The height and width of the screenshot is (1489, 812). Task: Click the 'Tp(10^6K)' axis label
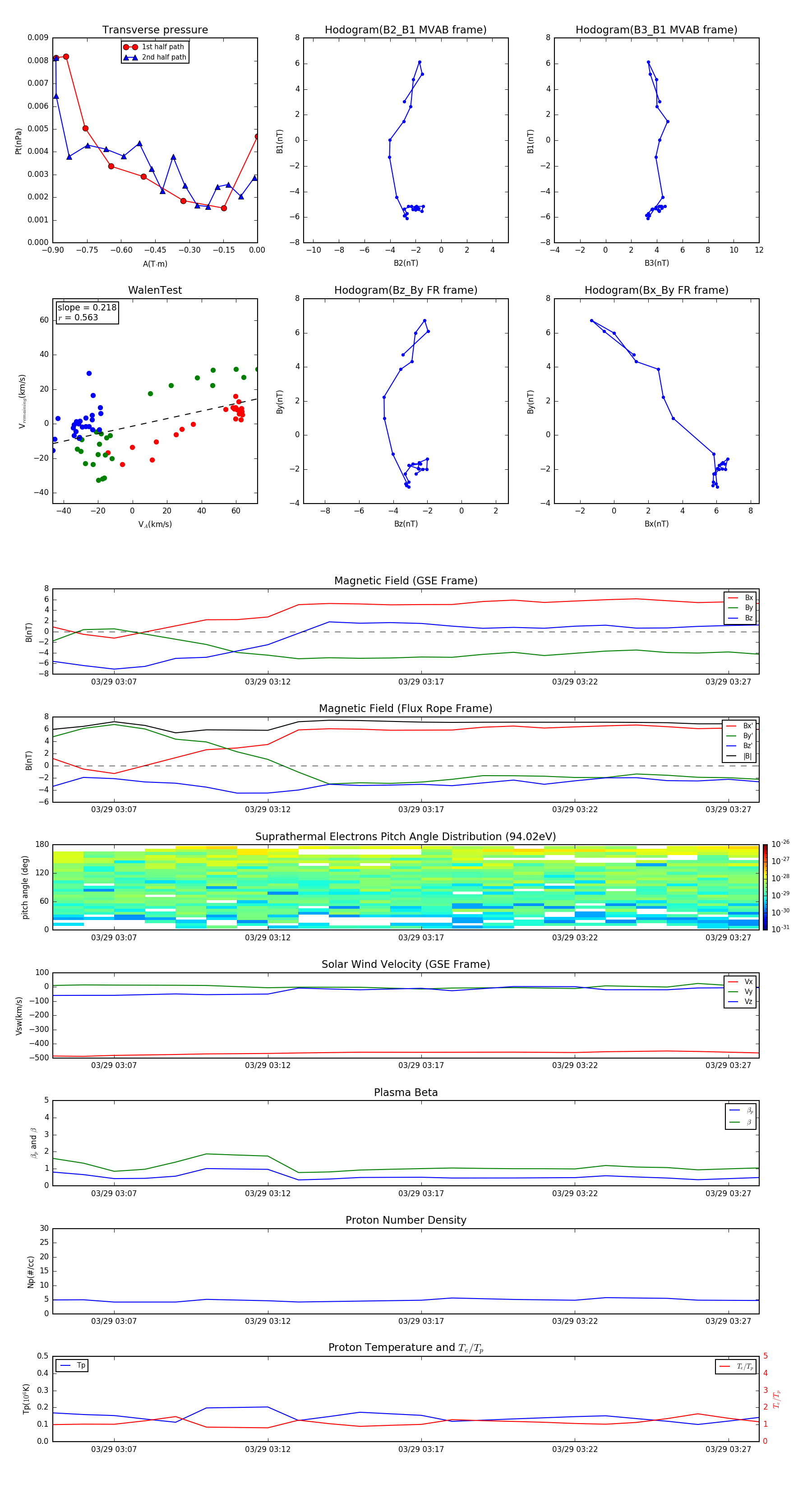(x=26, y=1399)
